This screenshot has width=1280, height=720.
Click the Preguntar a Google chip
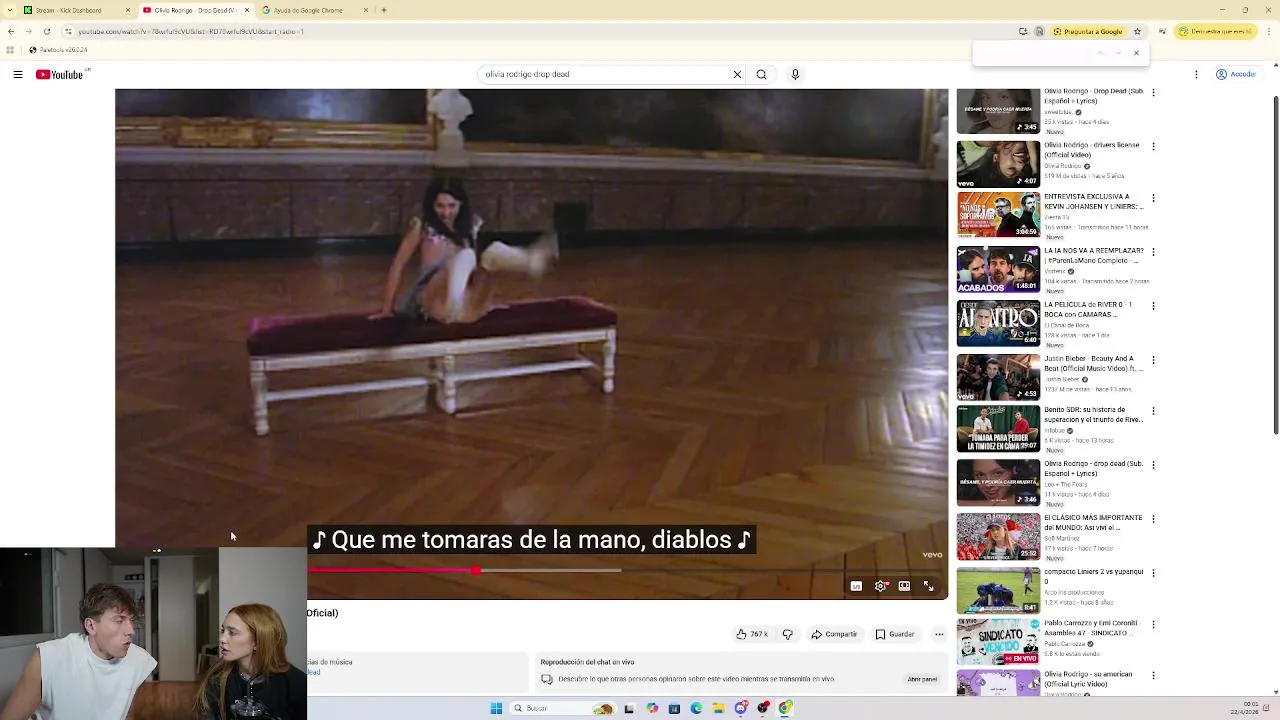1087,31
